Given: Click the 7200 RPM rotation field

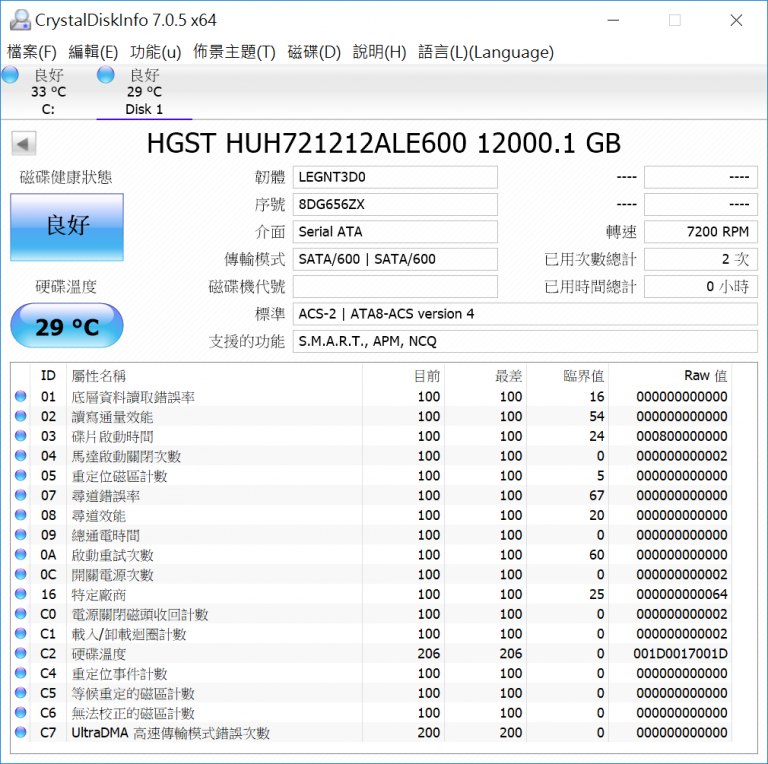Looking at the screenshot, I should pos(701,232).
